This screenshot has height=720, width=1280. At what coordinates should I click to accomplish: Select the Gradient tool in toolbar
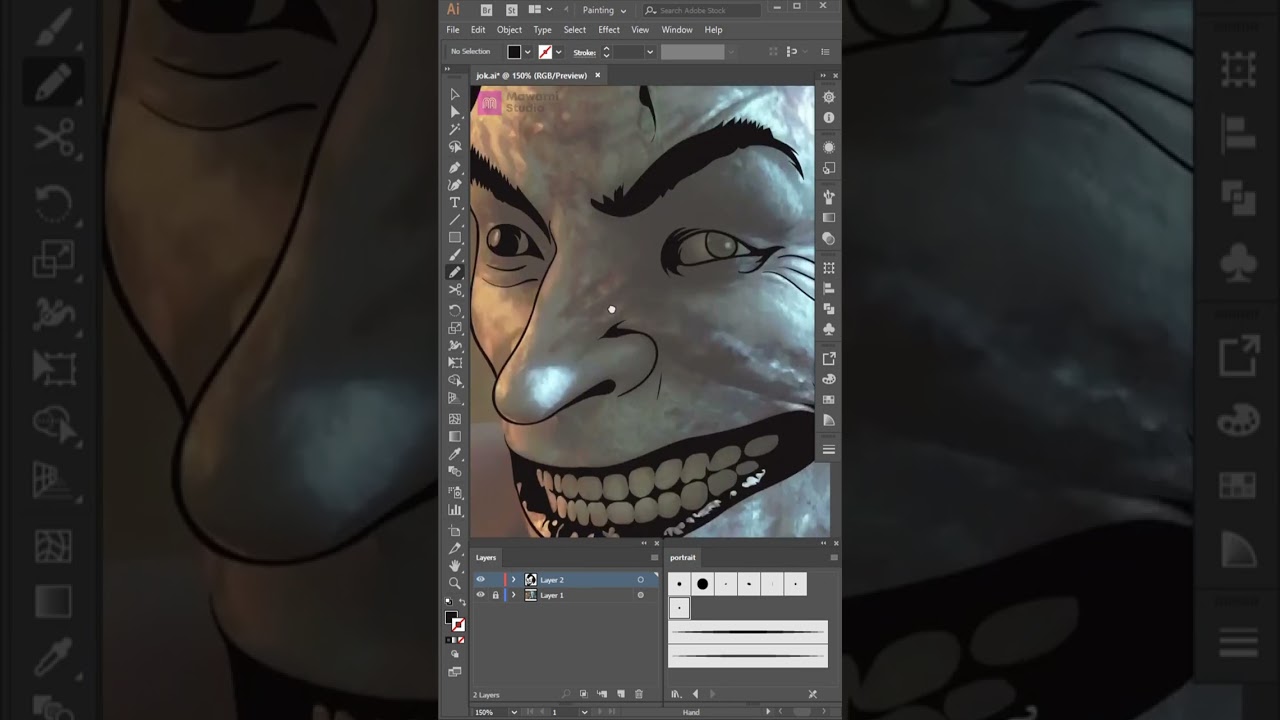[x=455, y=437]
